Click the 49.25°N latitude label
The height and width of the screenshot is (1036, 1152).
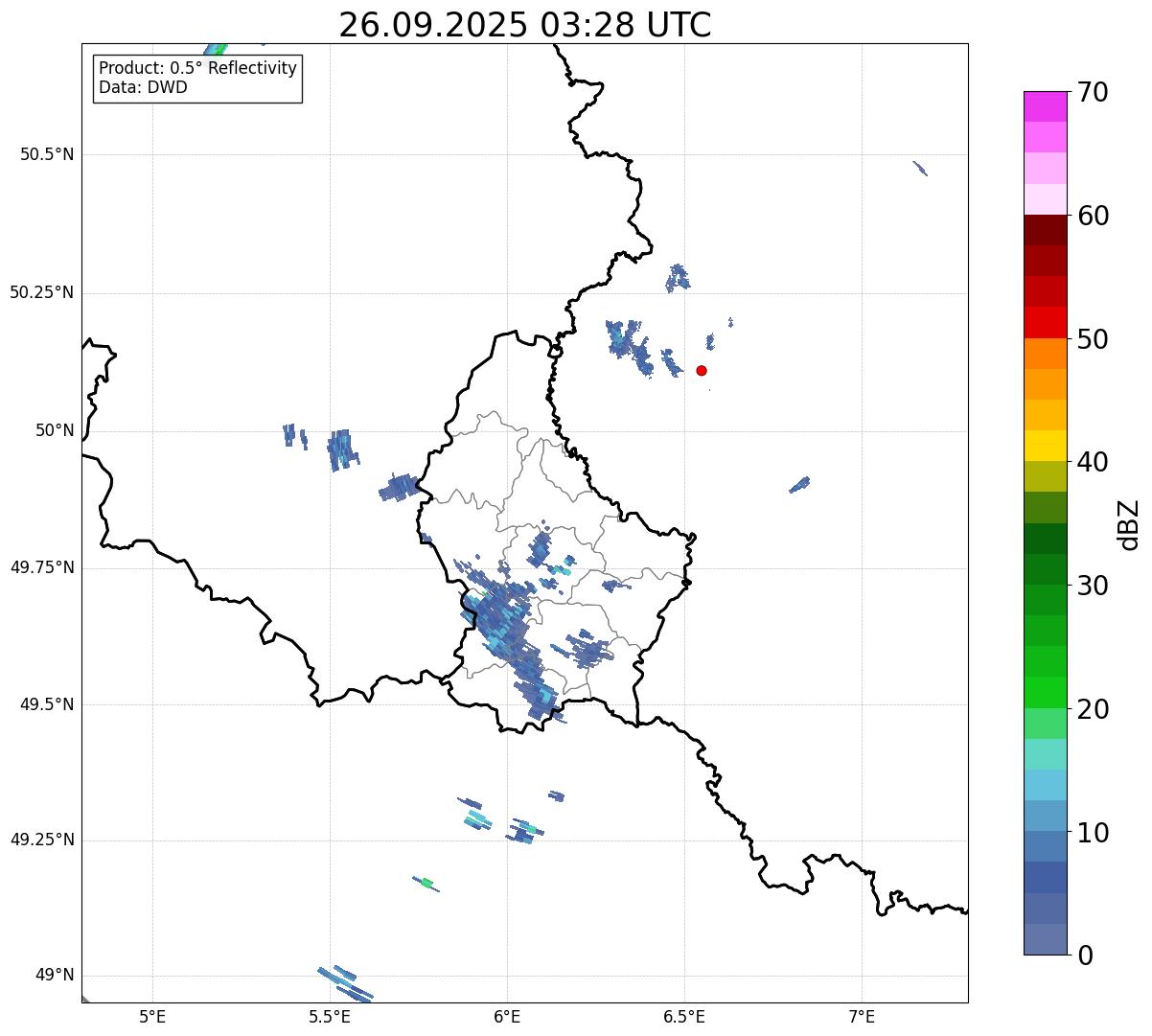click(41, 840)
